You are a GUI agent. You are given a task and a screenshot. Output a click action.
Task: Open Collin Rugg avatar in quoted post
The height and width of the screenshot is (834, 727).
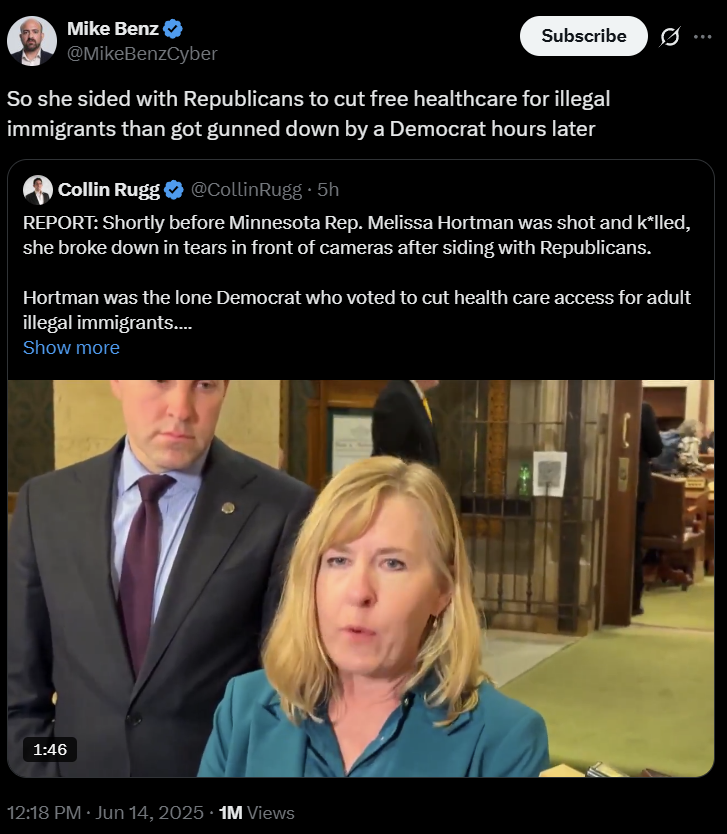pos(38,190)
